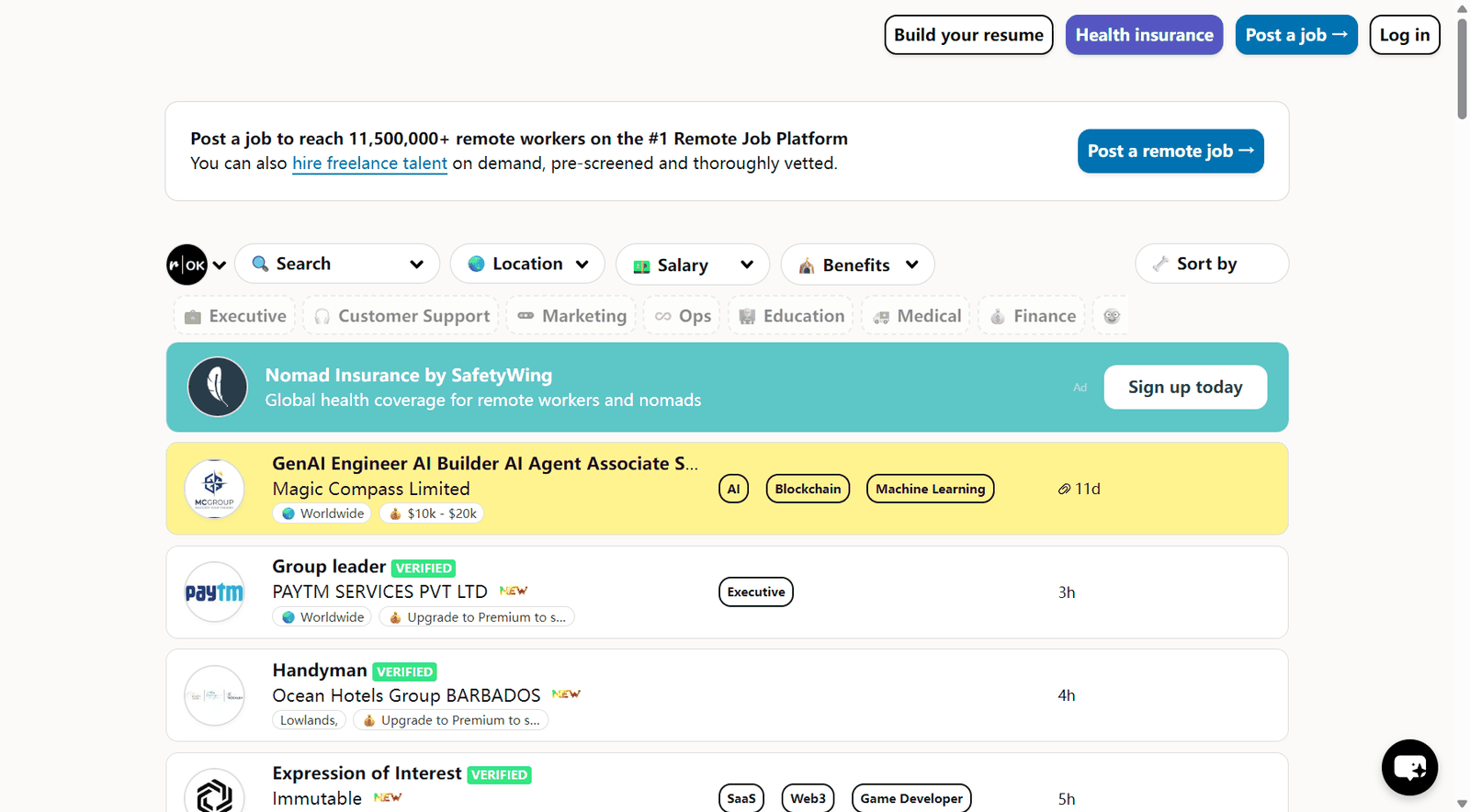Filter by the Blockchain tag
This screenshot has height=812, width=1470.
click(x=808, y=489)
